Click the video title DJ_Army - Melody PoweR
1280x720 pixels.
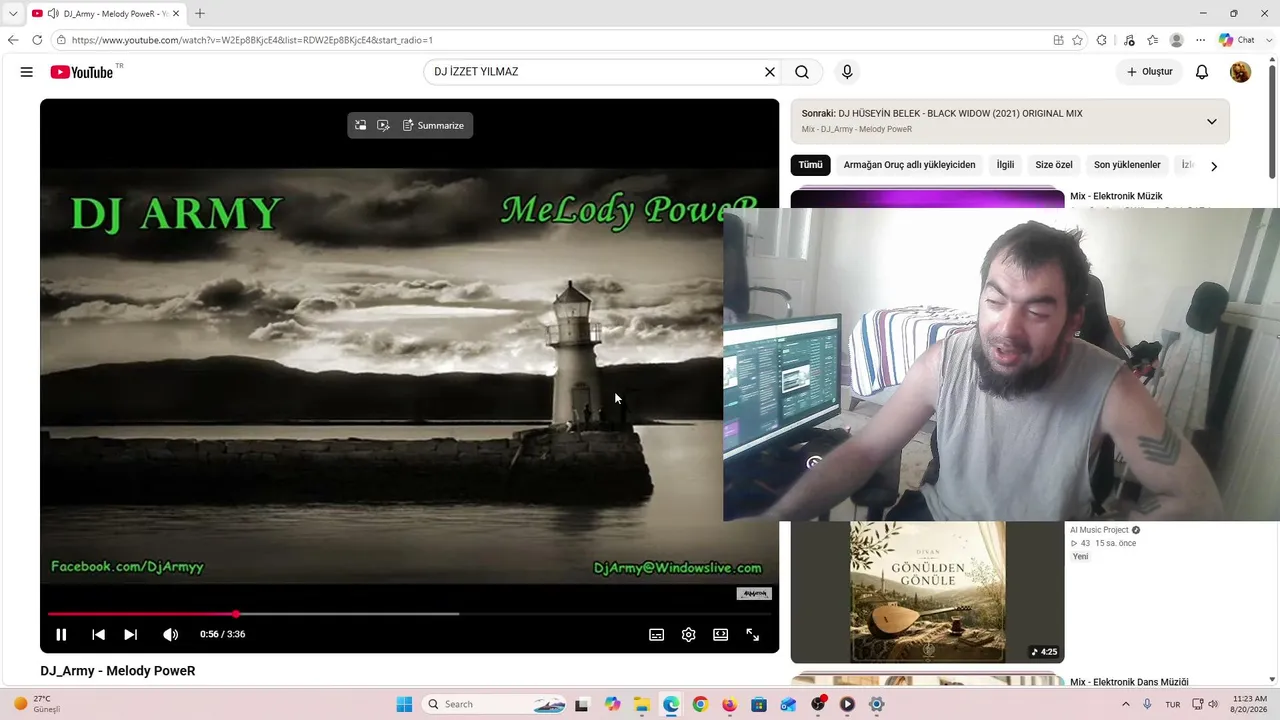click(118, 671)
